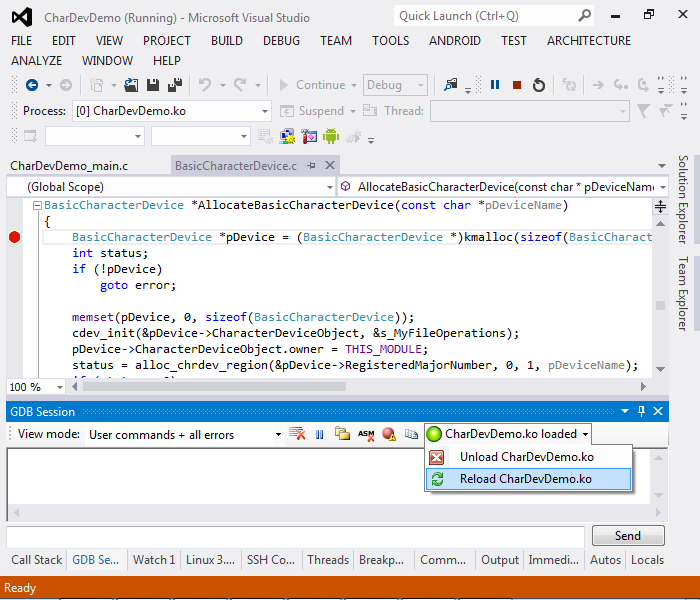The image size is (700, 600).
Task: Switch to the Watch 1 tab
Action: point(154,560)
